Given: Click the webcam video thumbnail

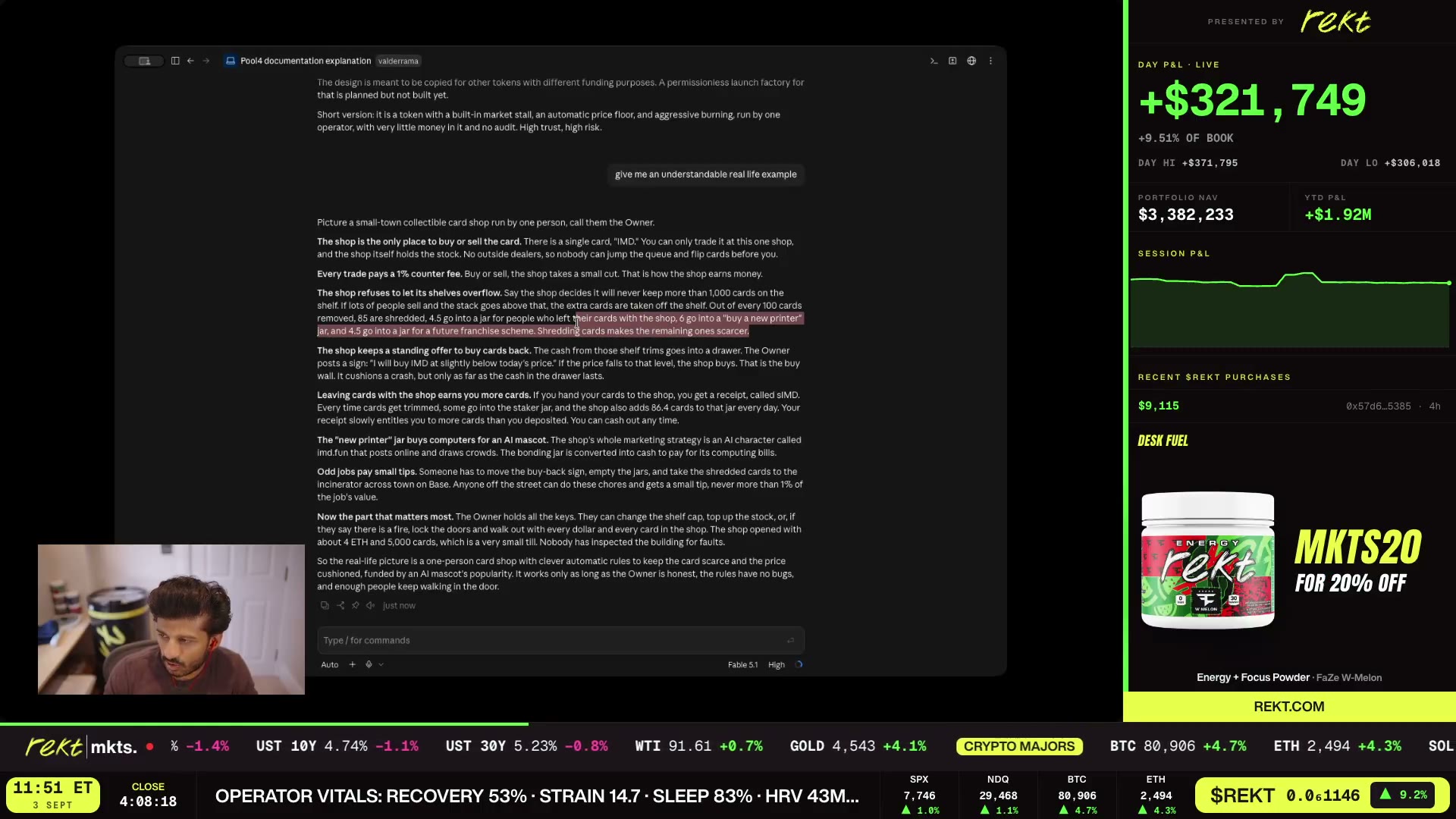Looking at the screenshot, I should (171, 620).
